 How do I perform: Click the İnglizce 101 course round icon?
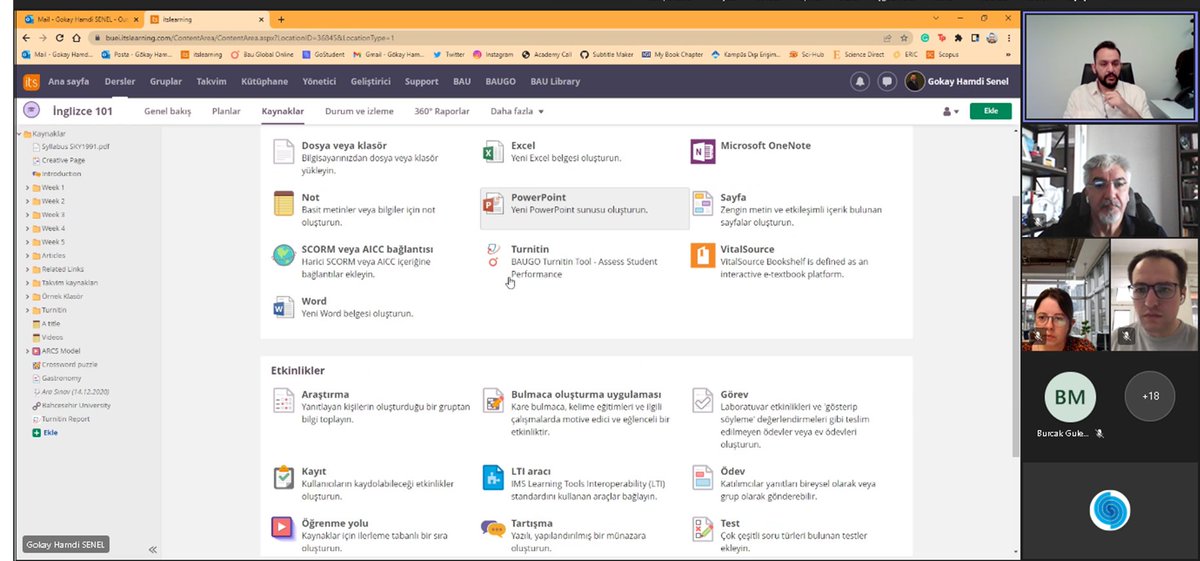[32, 111]
